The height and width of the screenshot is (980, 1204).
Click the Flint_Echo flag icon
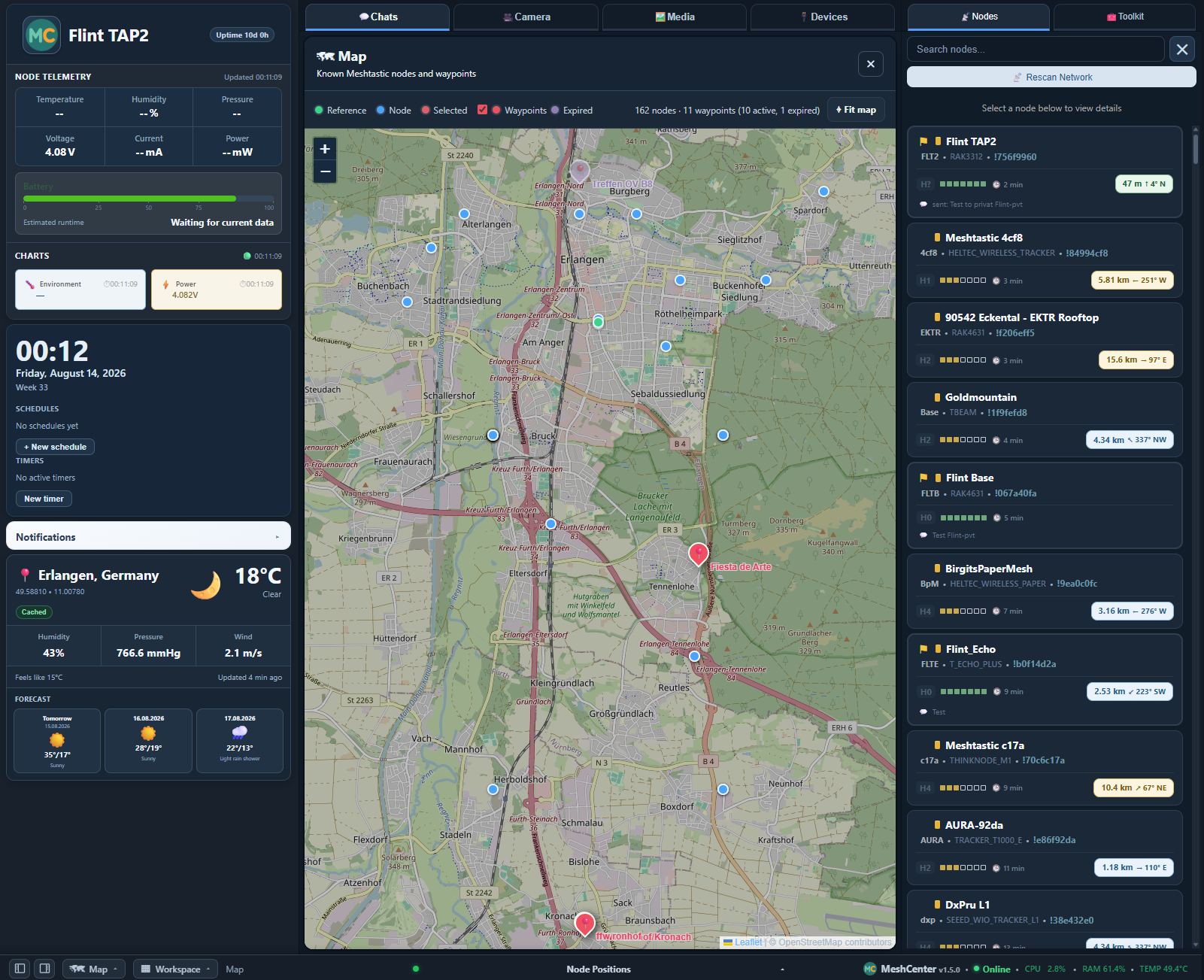pos(923,649)
